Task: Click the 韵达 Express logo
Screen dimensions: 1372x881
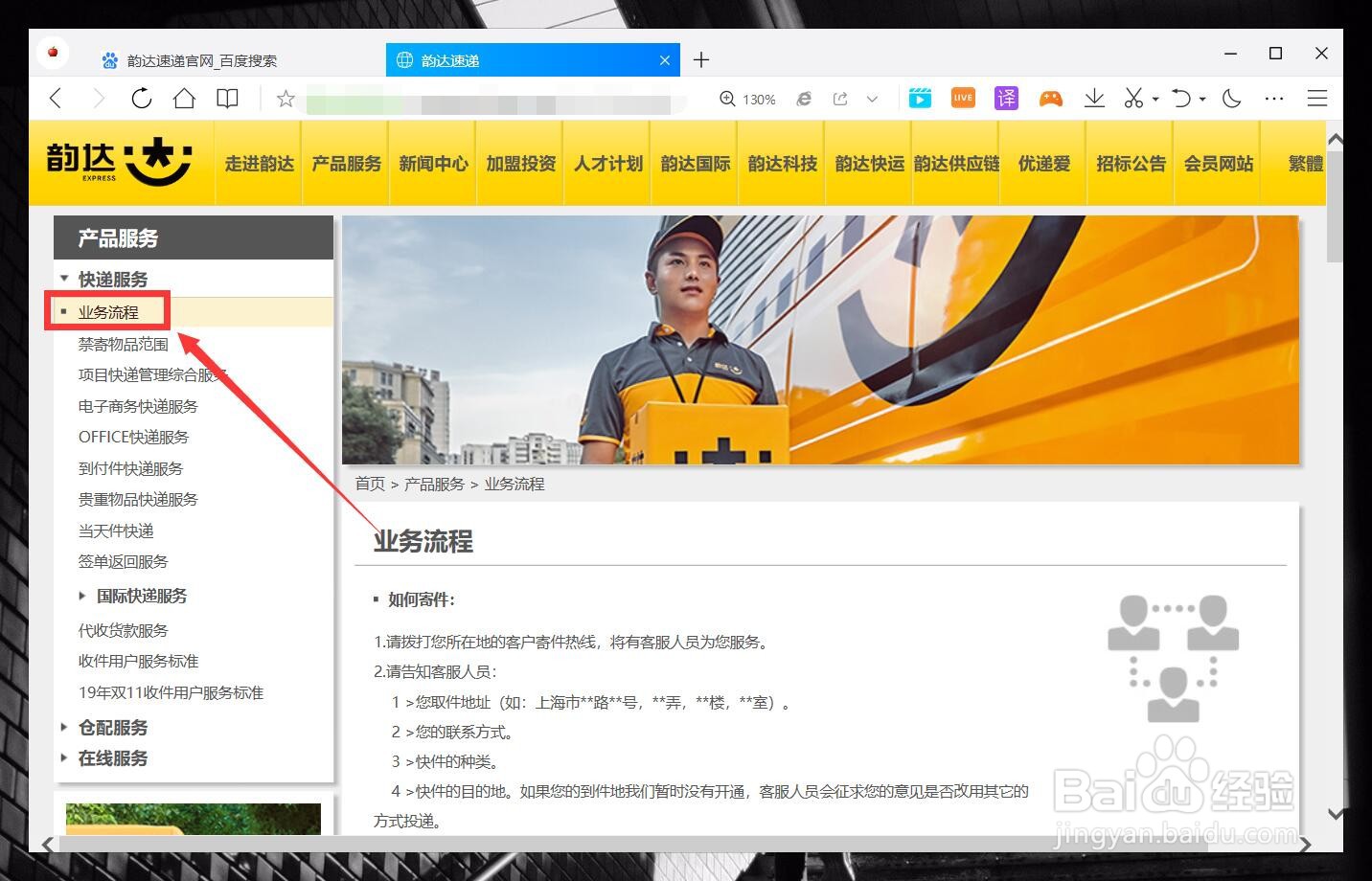Action: (119, 160)
